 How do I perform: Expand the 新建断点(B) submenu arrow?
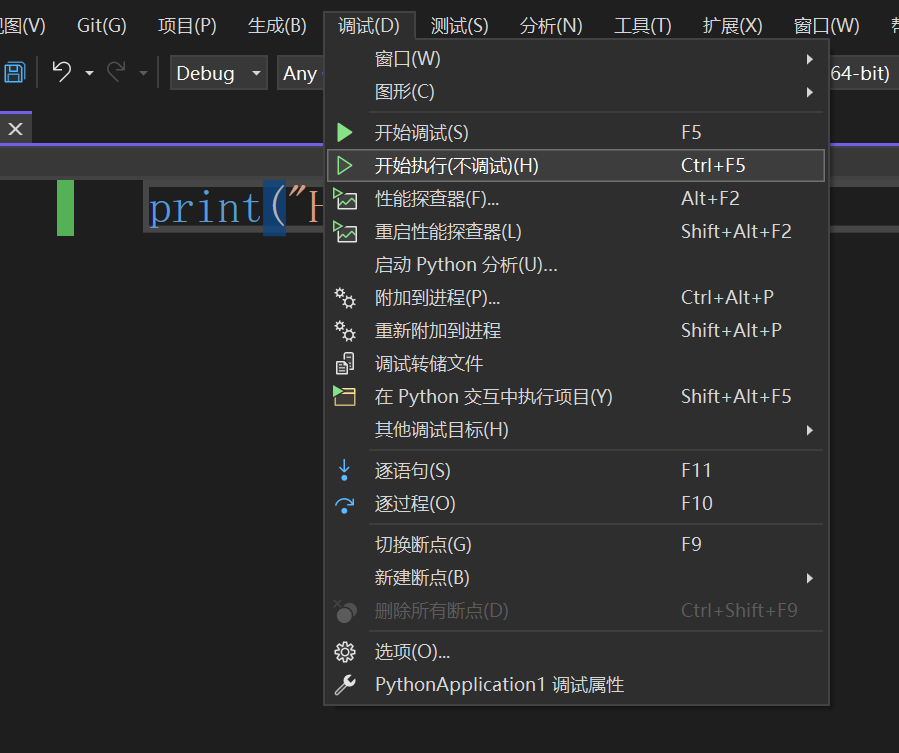coord(810,578)
